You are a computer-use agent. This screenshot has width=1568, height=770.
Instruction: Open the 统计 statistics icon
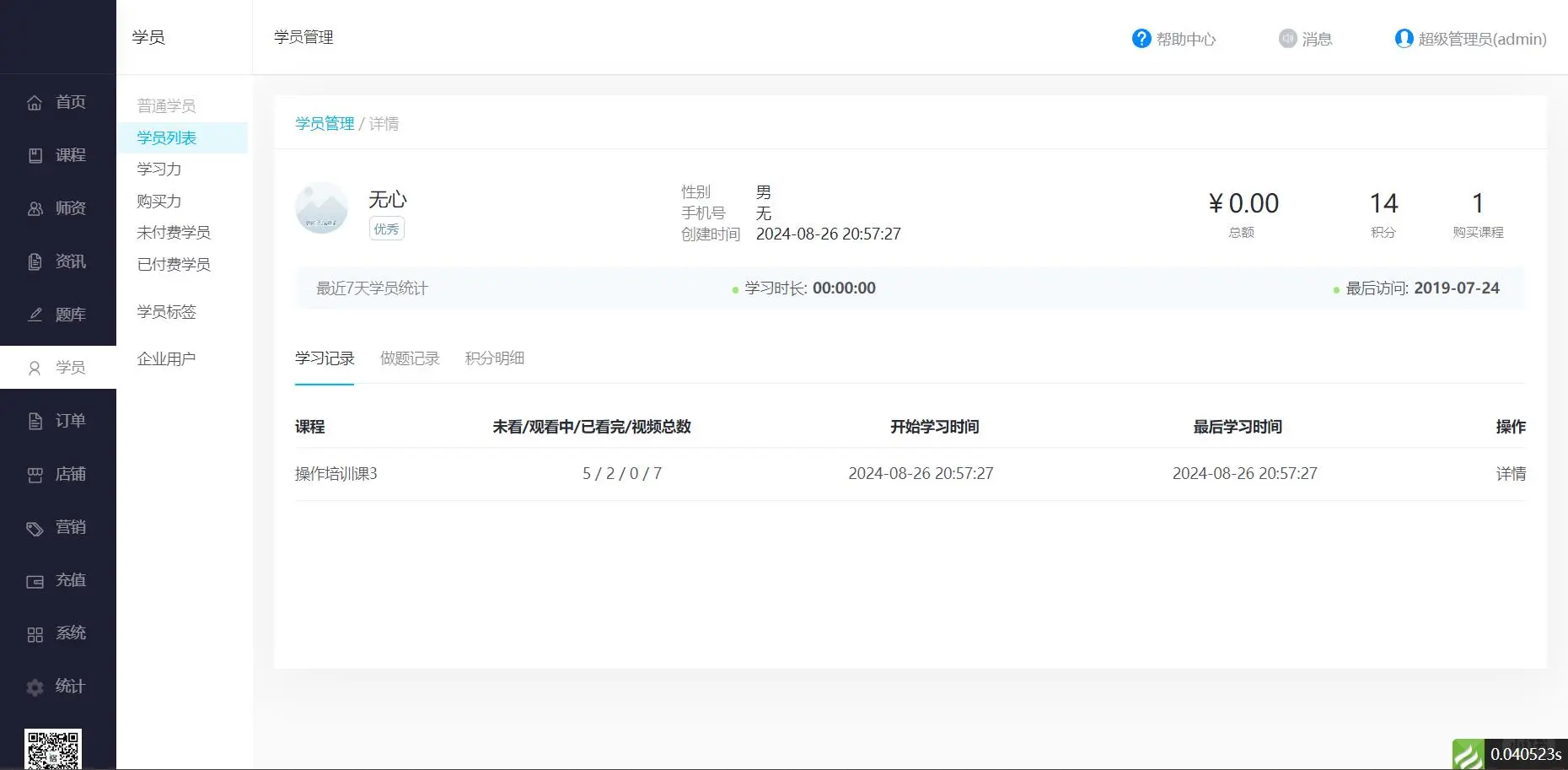point(35,687)
